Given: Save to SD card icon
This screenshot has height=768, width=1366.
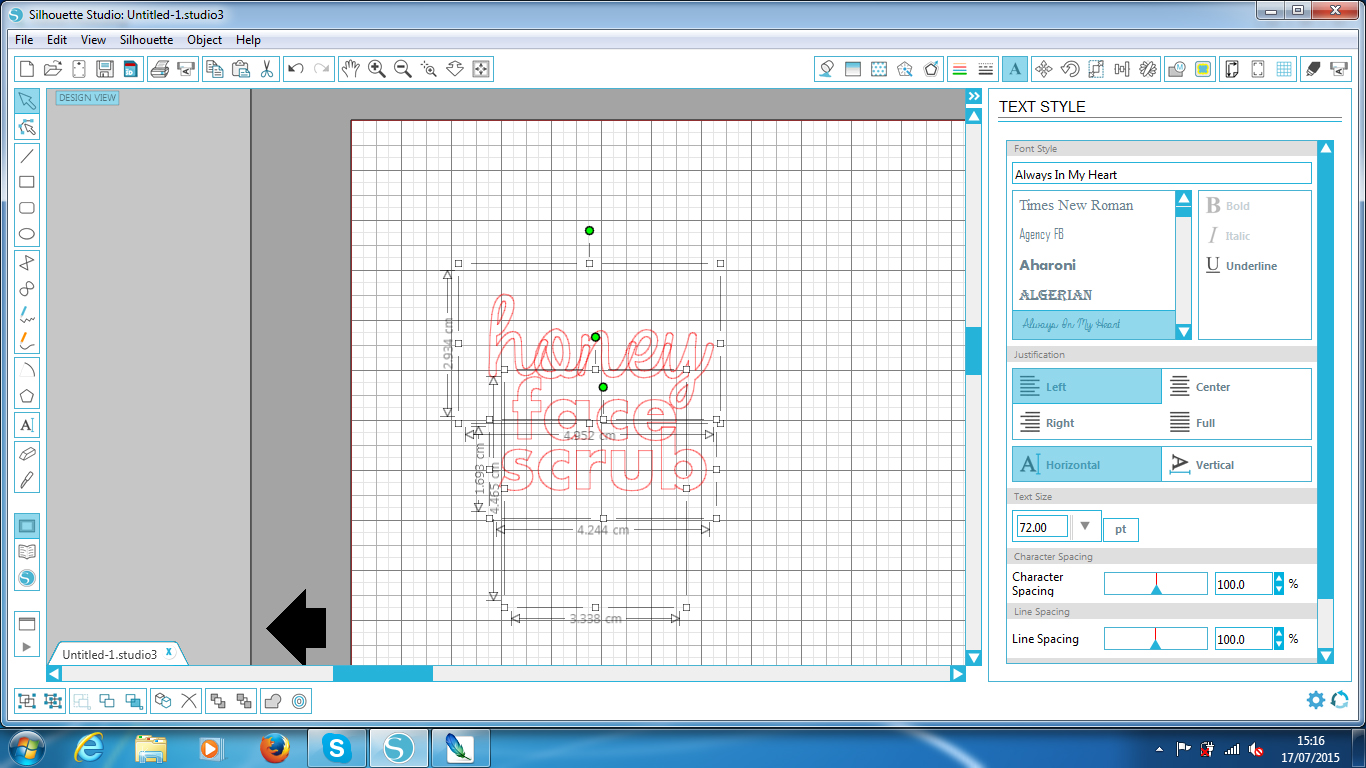Looking at the screenshot, I should (131, 69).
